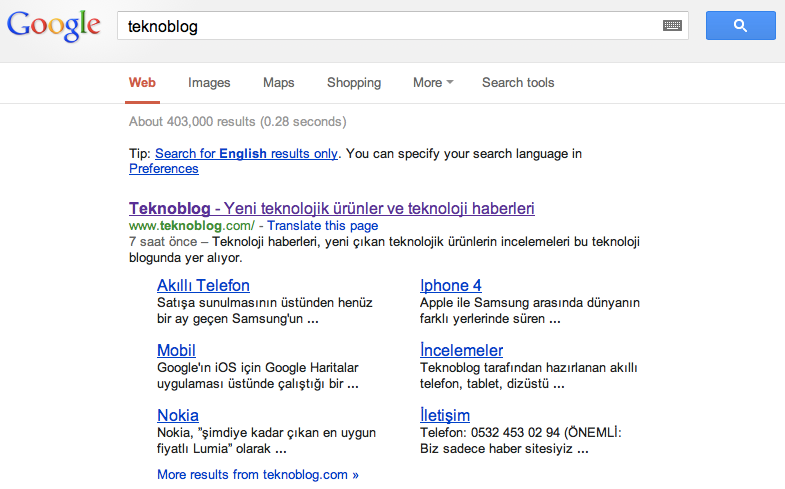Open the Akıllı Telefon sitelink
The image size is (785, 489).
[203, 286]
